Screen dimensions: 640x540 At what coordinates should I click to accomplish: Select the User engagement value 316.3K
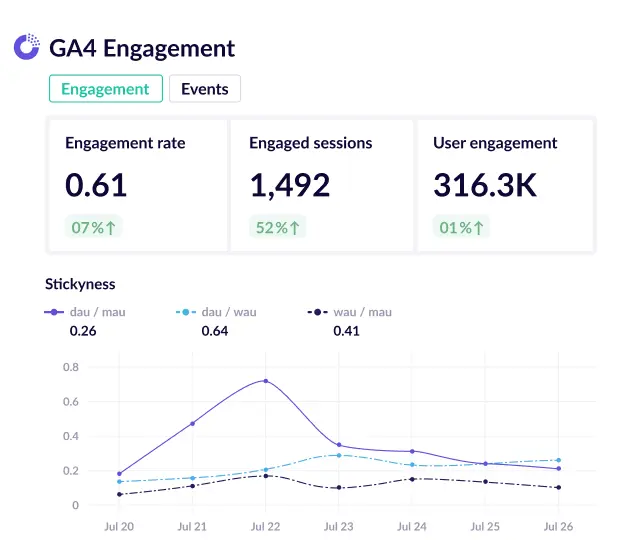point(485,185)
